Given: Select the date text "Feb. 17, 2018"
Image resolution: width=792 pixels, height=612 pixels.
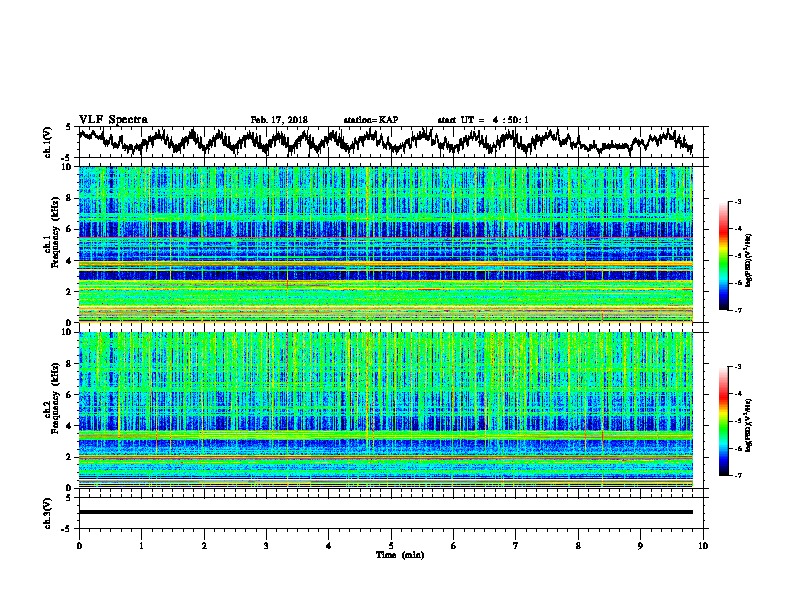Looking at the screenshot, I should click(279, 120).
